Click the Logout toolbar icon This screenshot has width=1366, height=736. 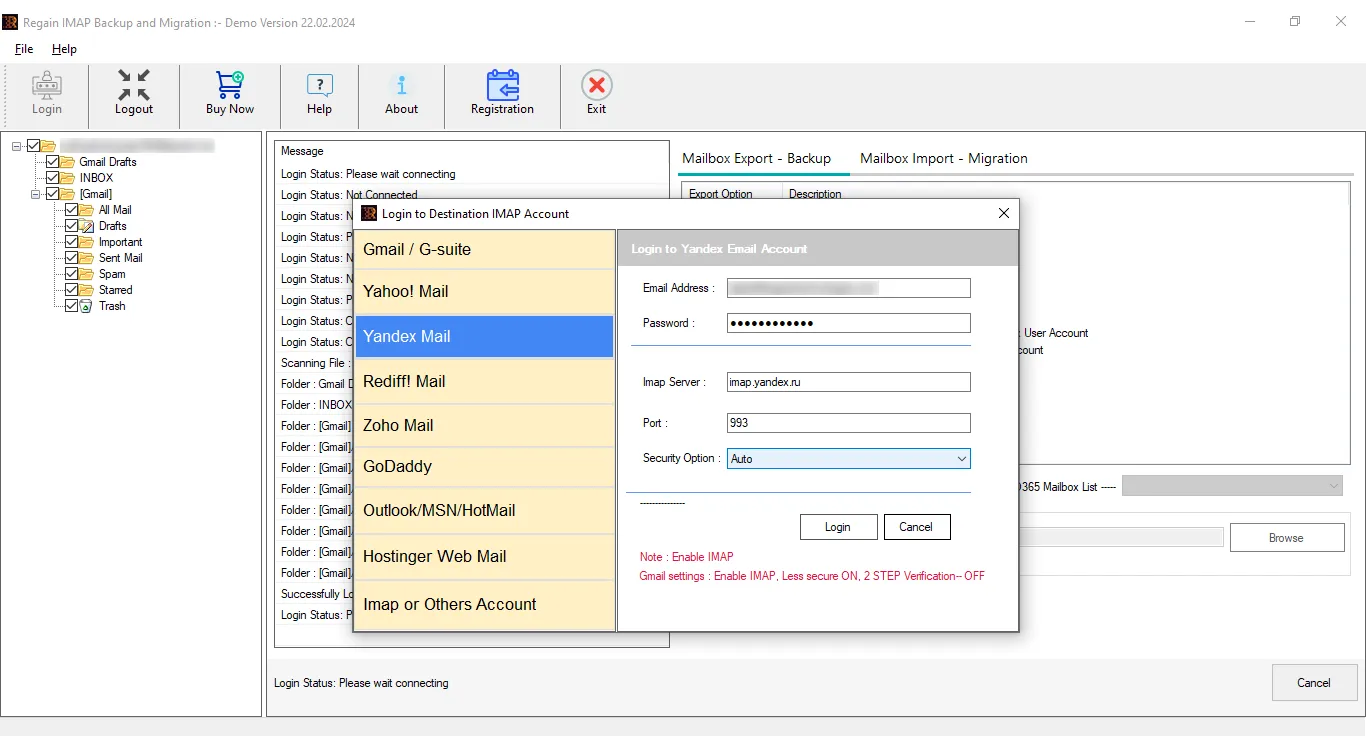click(x=134, y=86)
